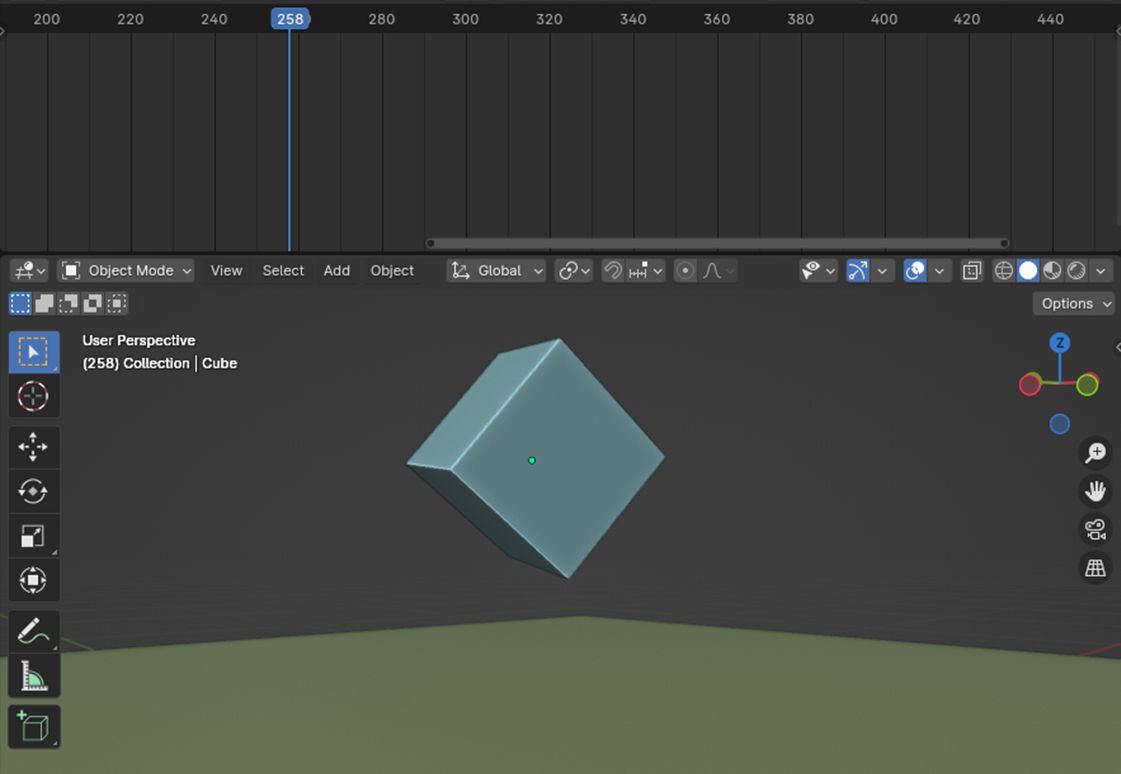Viewport: 1121px width, 774px height.
Task: Click the Transform tool icon
Action: click(x=33, y=580)
